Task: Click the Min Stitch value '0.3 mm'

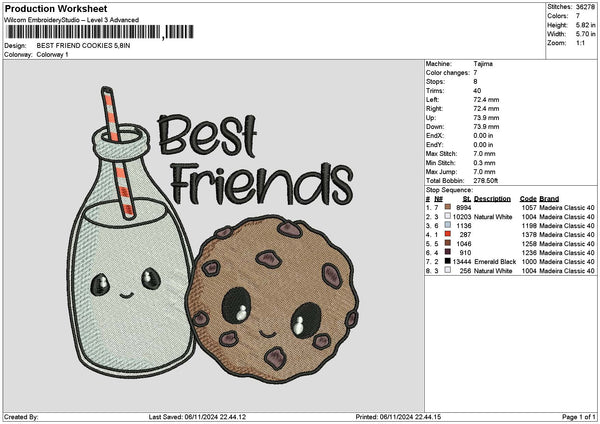Action: (484, 163)
